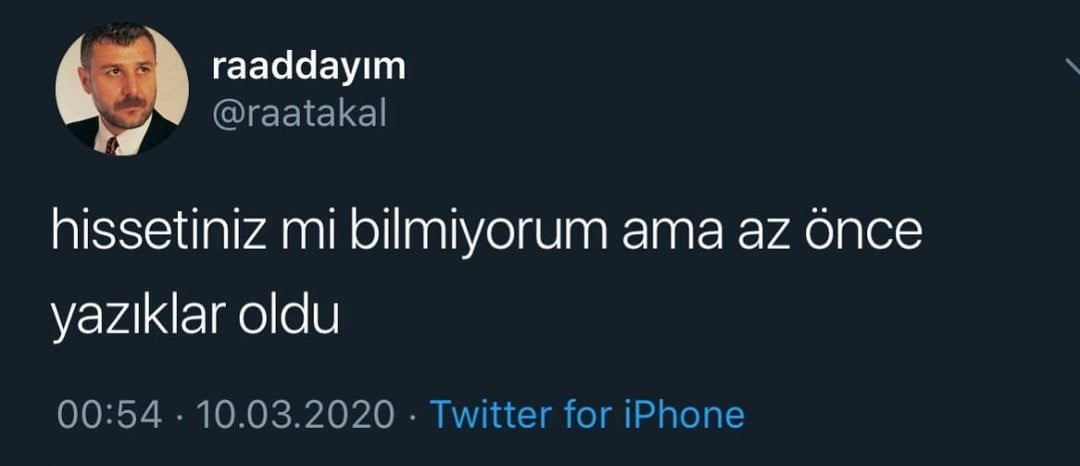Click the 00:54 tweet timestamp
Image resolution: width=1080 pixels, height=466 pixels.
(x=110, y=415)
